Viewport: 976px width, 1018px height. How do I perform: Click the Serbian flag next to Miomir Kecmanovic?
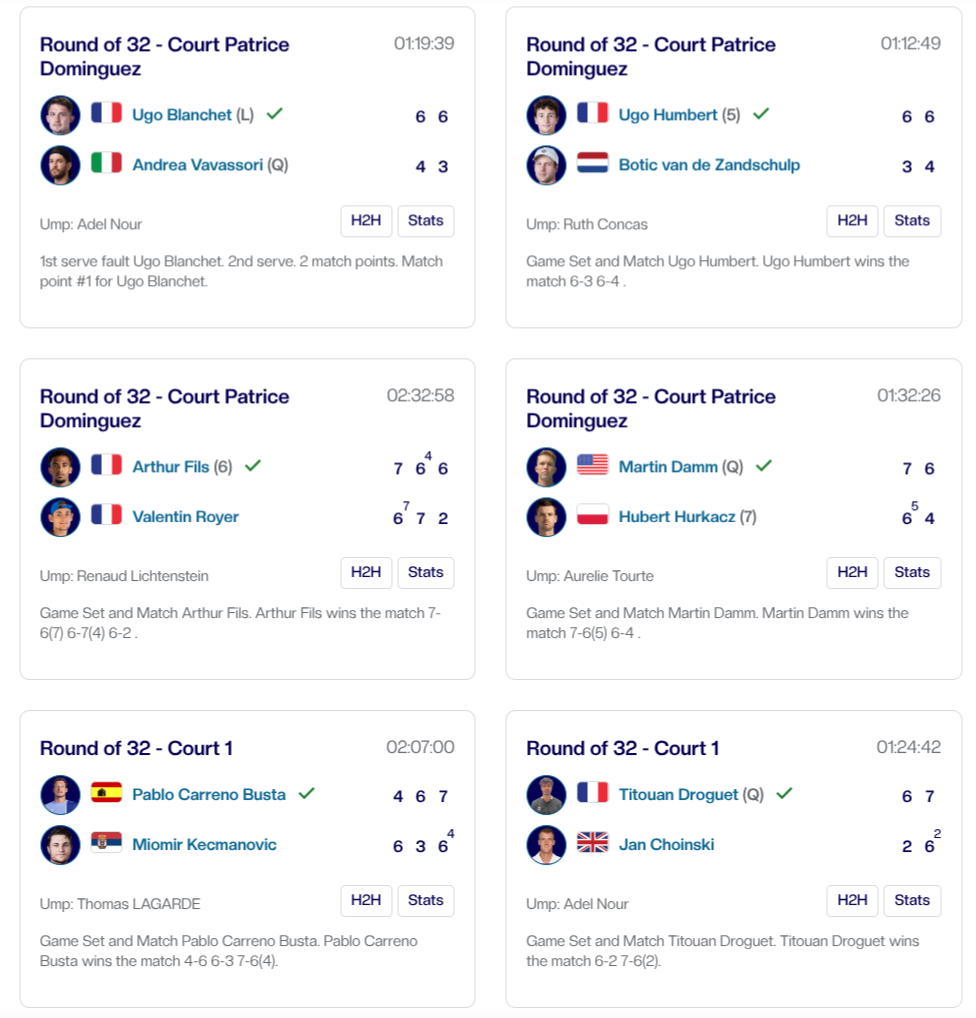pyautogui.click(x=107, y=844)
